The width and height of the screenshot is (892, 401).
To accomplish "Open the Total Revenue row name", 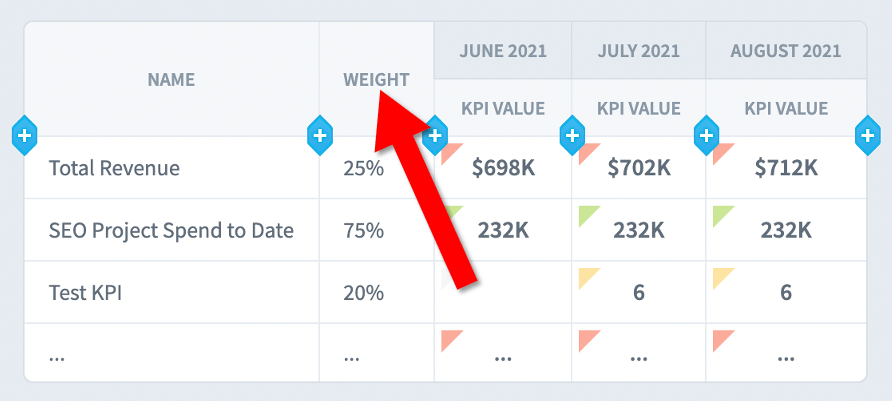I will point(114,168).
